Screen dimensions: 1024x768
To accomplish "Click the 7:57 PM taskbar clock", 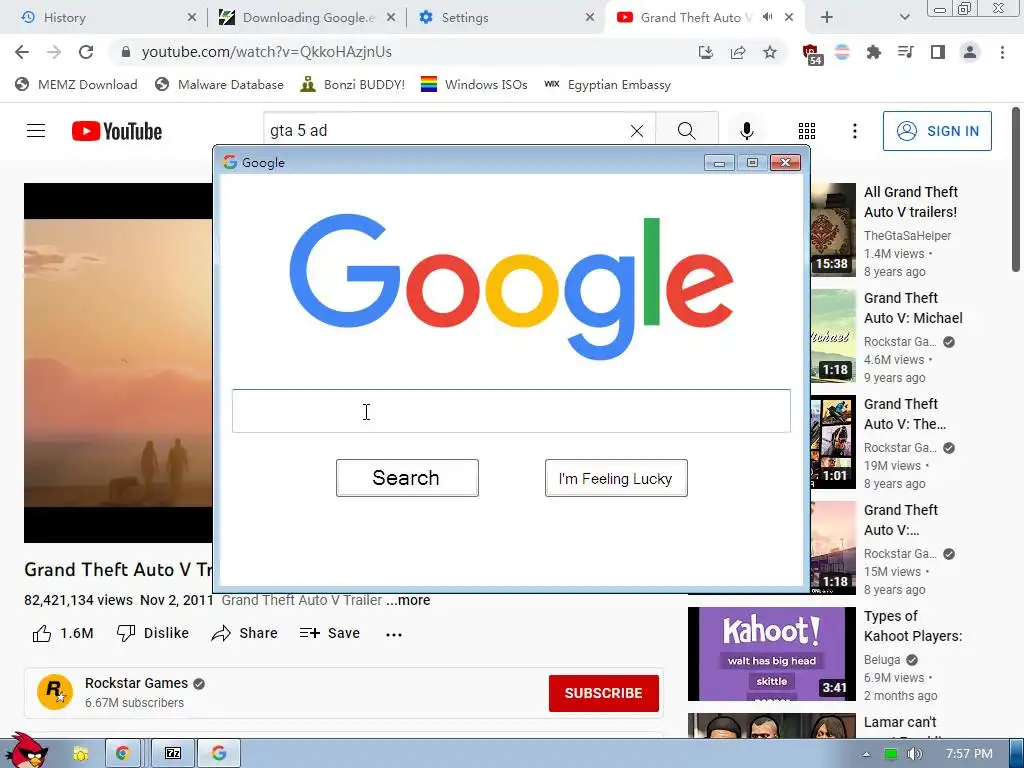I will 969,754.
